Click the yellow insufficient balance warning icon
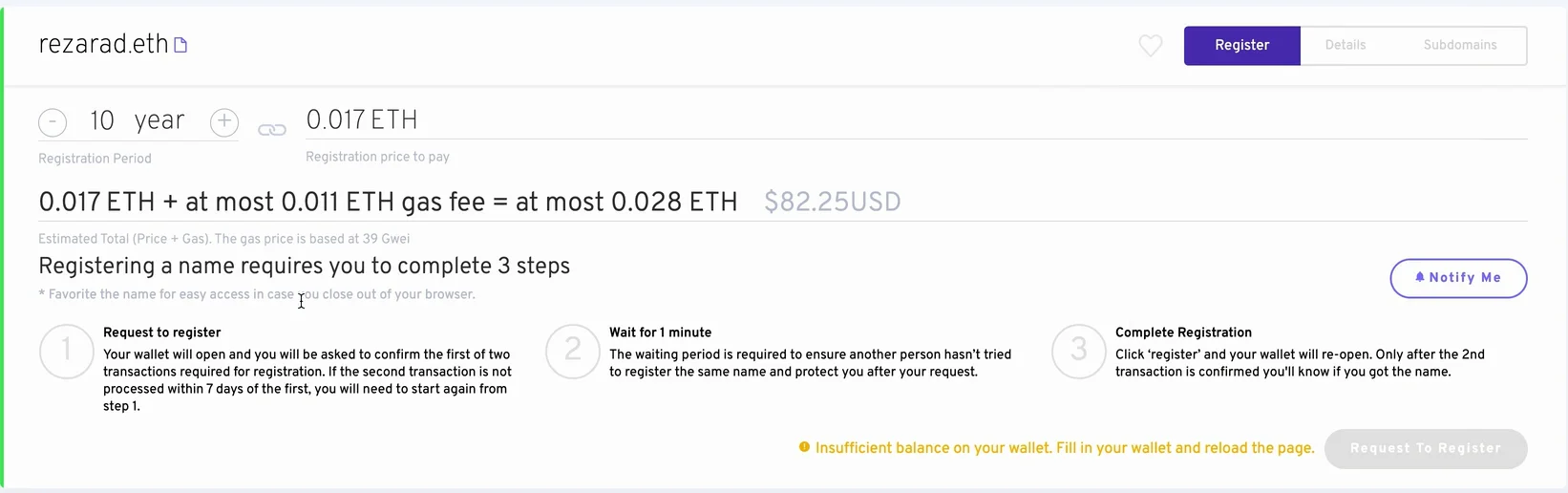 (804, 447)
